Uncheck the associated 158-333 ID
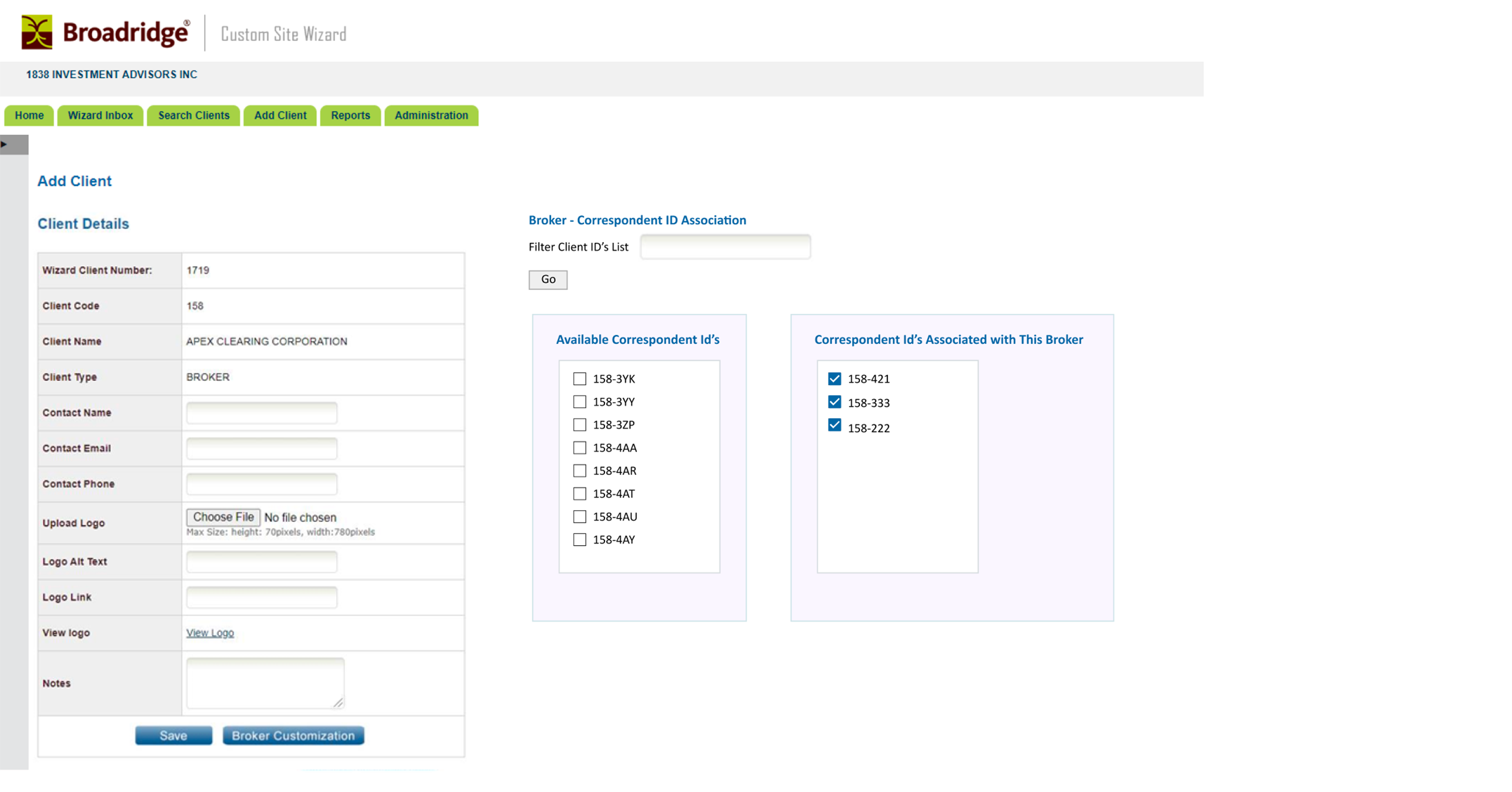 834,402
